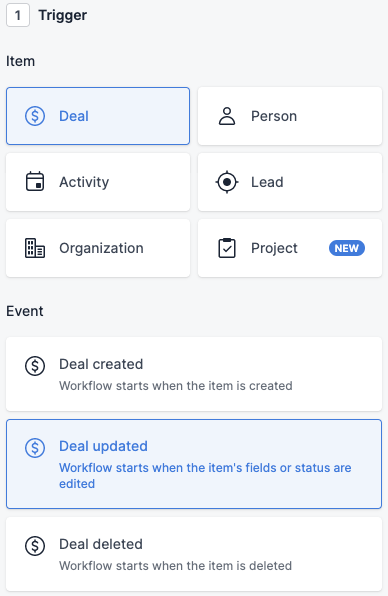Select Deal as the trigger item

click(x=98, y=116)
